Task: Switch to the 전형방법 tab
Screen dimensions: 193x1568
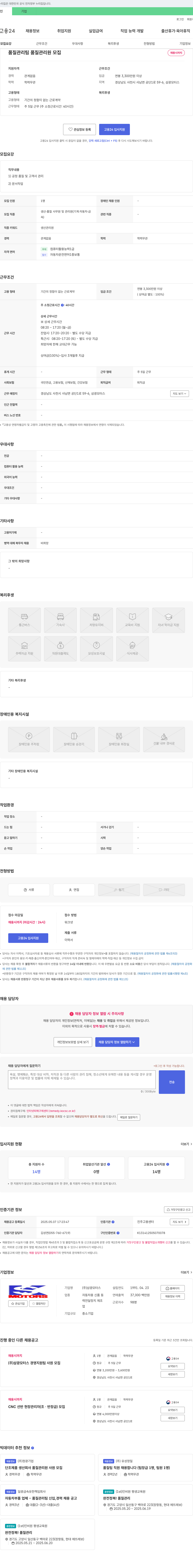Action: coord(149,44)
